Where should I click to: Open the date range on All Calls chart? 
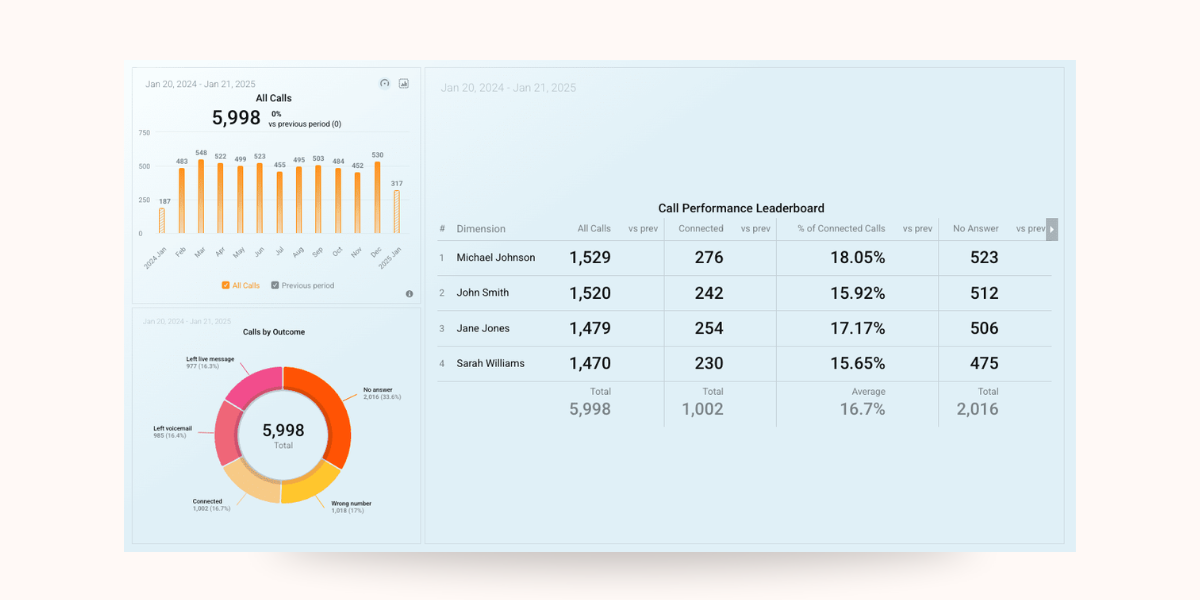click(200, 84)
